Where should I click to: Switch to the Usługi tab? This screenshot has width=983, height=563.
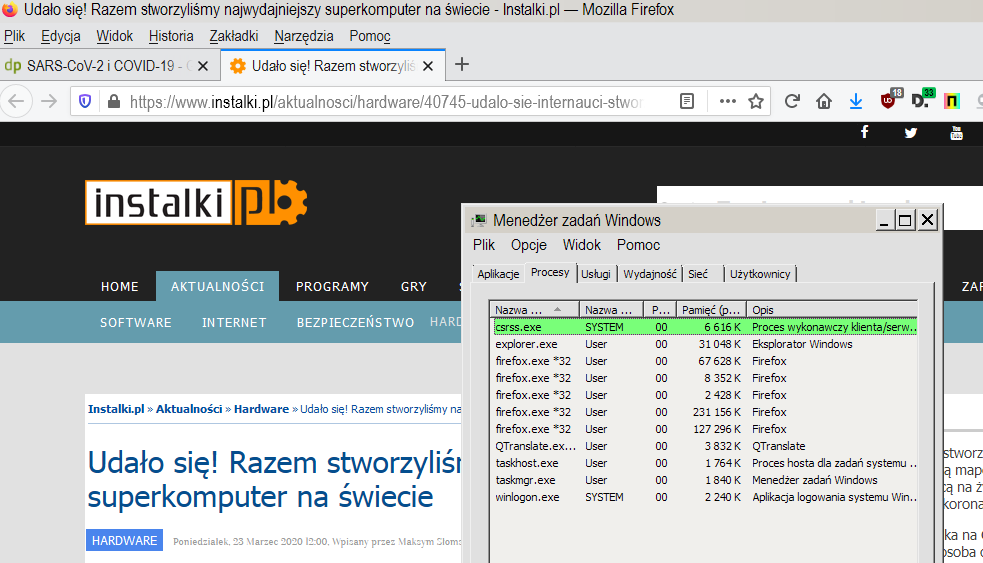tap(596, 274)
